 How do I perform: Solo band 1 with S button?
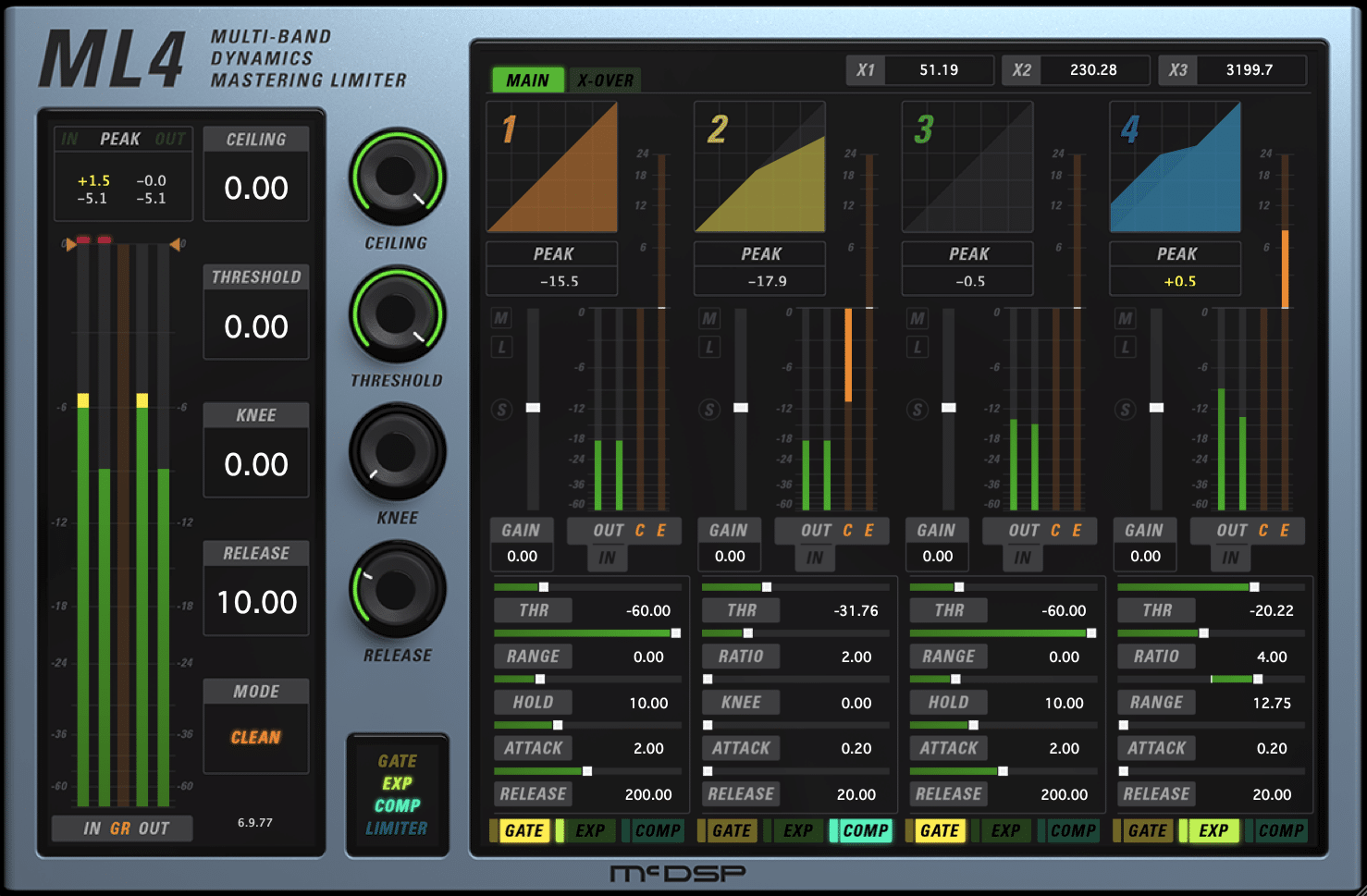pyautogui.click(x=501, y=409)
